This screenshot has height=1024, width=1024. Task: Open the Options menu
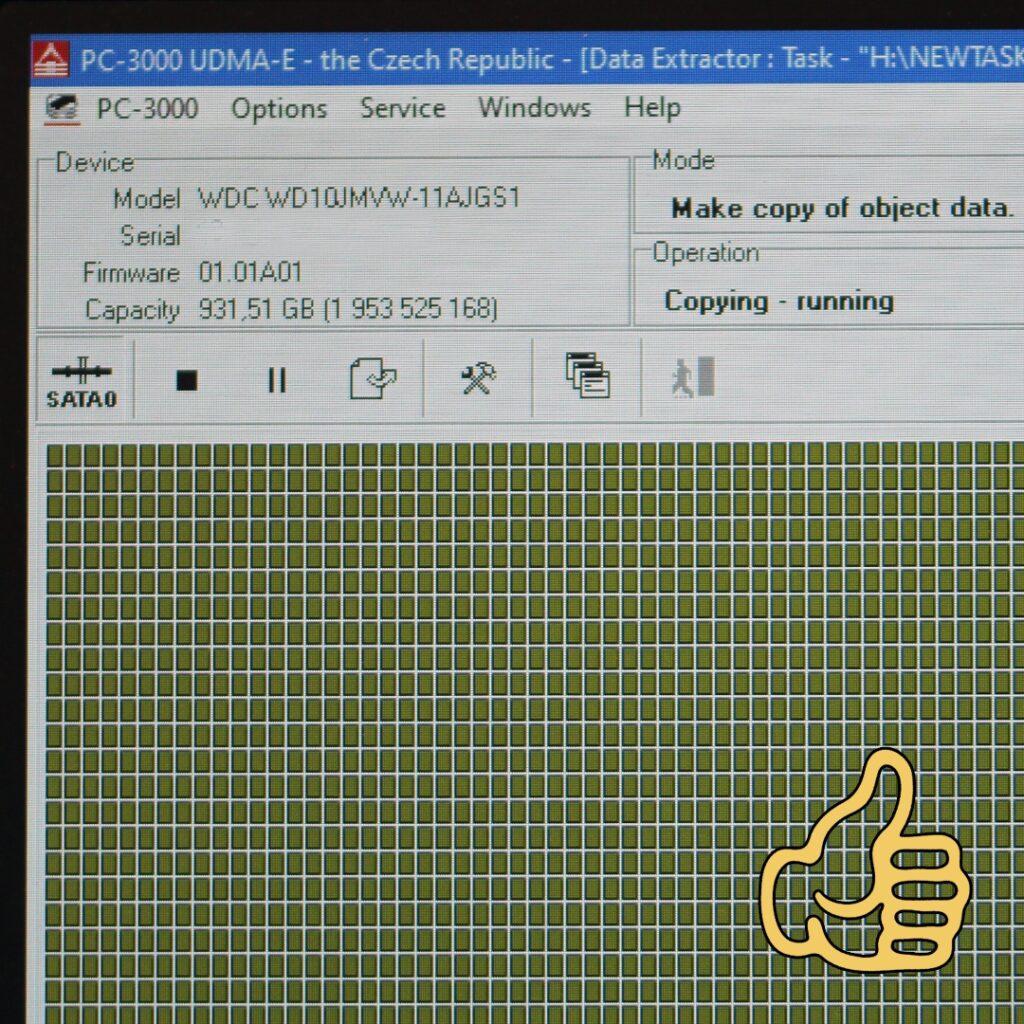pos(279,109)
